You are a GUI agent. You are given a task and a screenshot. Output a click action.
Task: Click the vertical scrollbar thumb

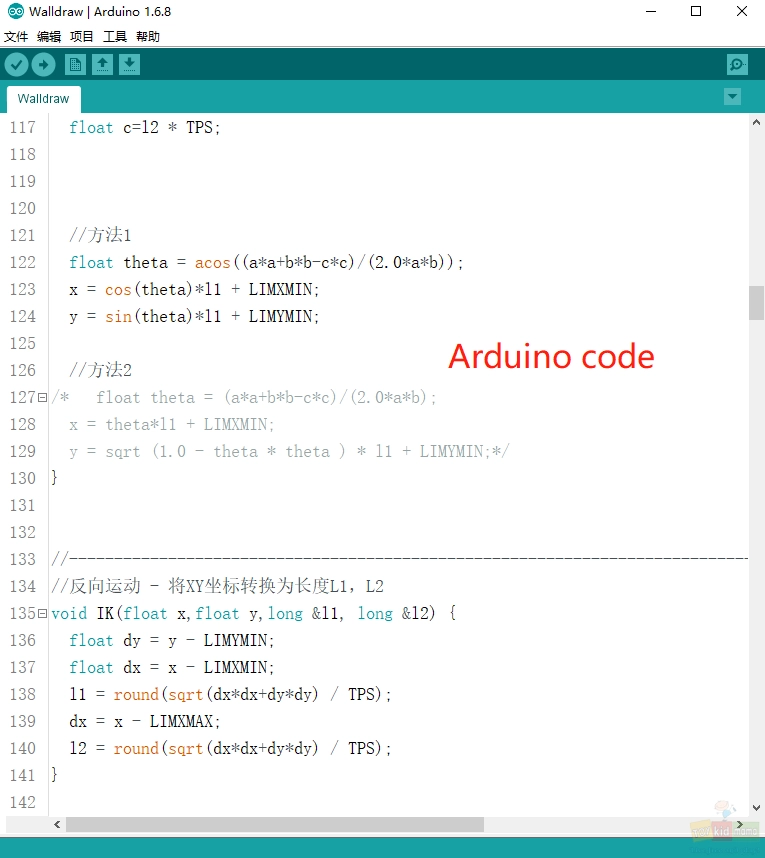pos(756,303)
